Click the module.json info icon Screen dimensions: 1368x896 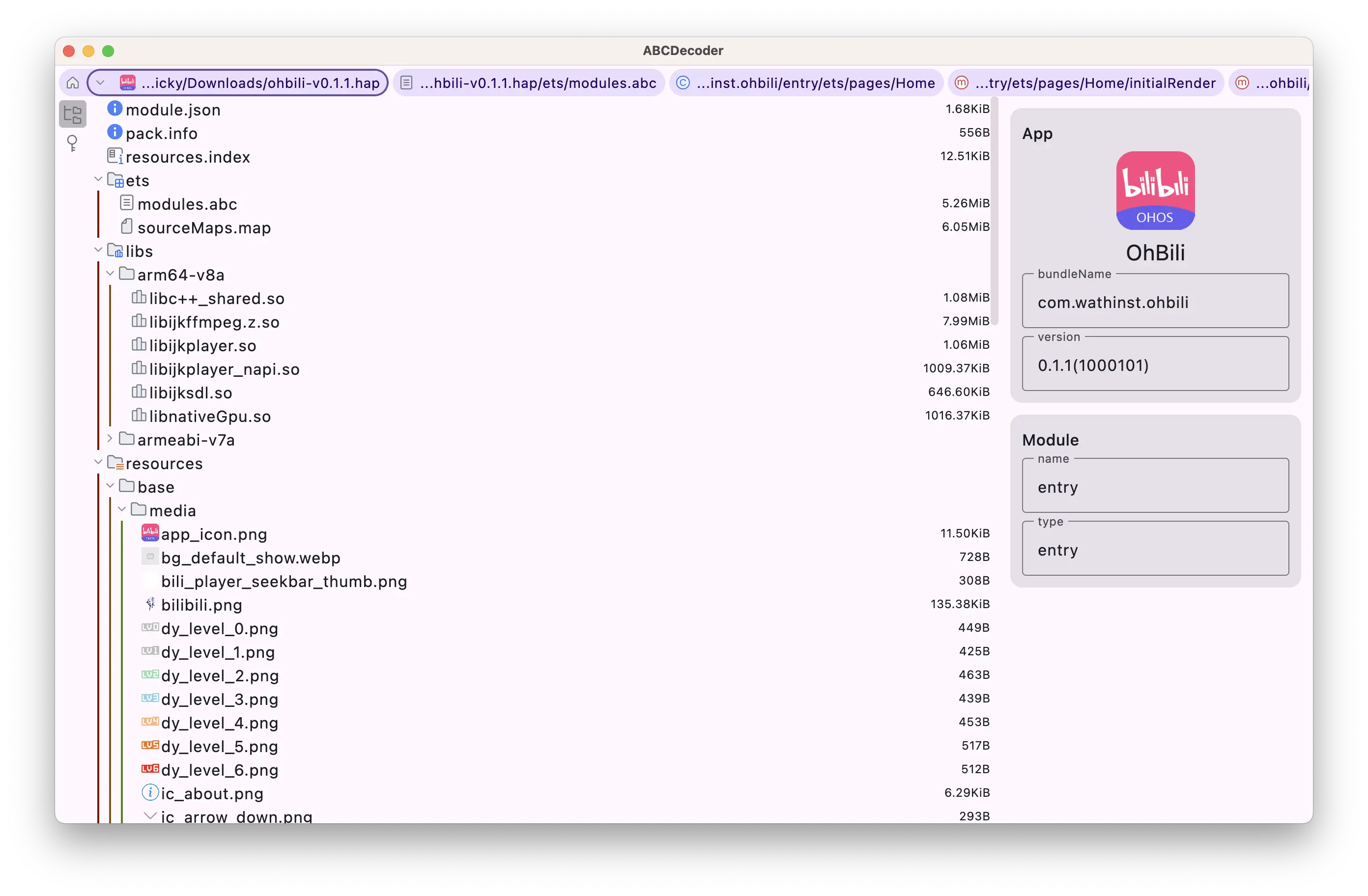pyautogui.click(x=115, y=109)
